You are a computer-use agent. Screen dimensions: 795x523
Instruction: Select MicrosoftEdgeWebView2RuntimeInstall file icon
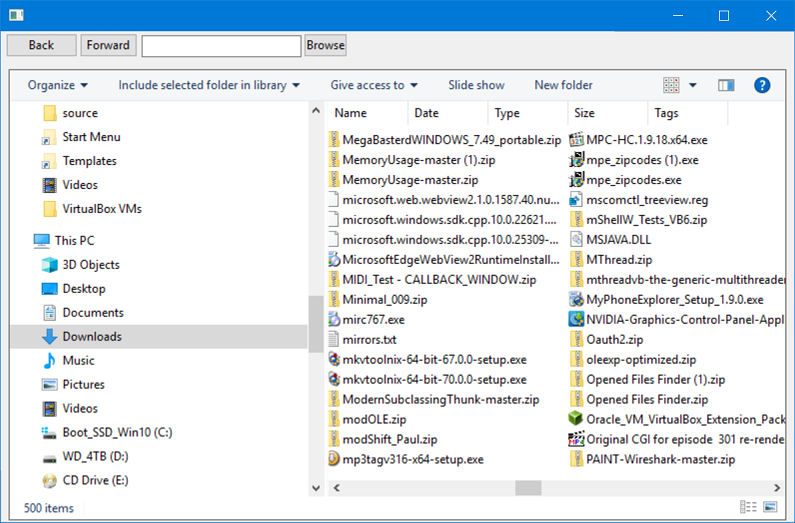334,259
